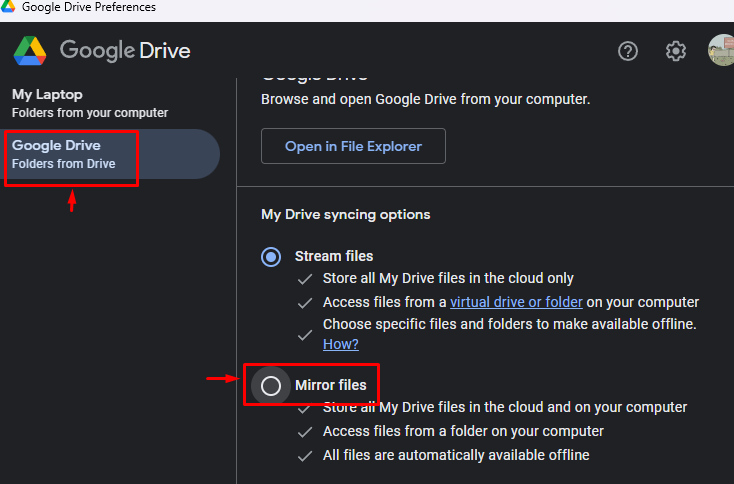Select the Mirror files radio button

[x=271, y=386]
